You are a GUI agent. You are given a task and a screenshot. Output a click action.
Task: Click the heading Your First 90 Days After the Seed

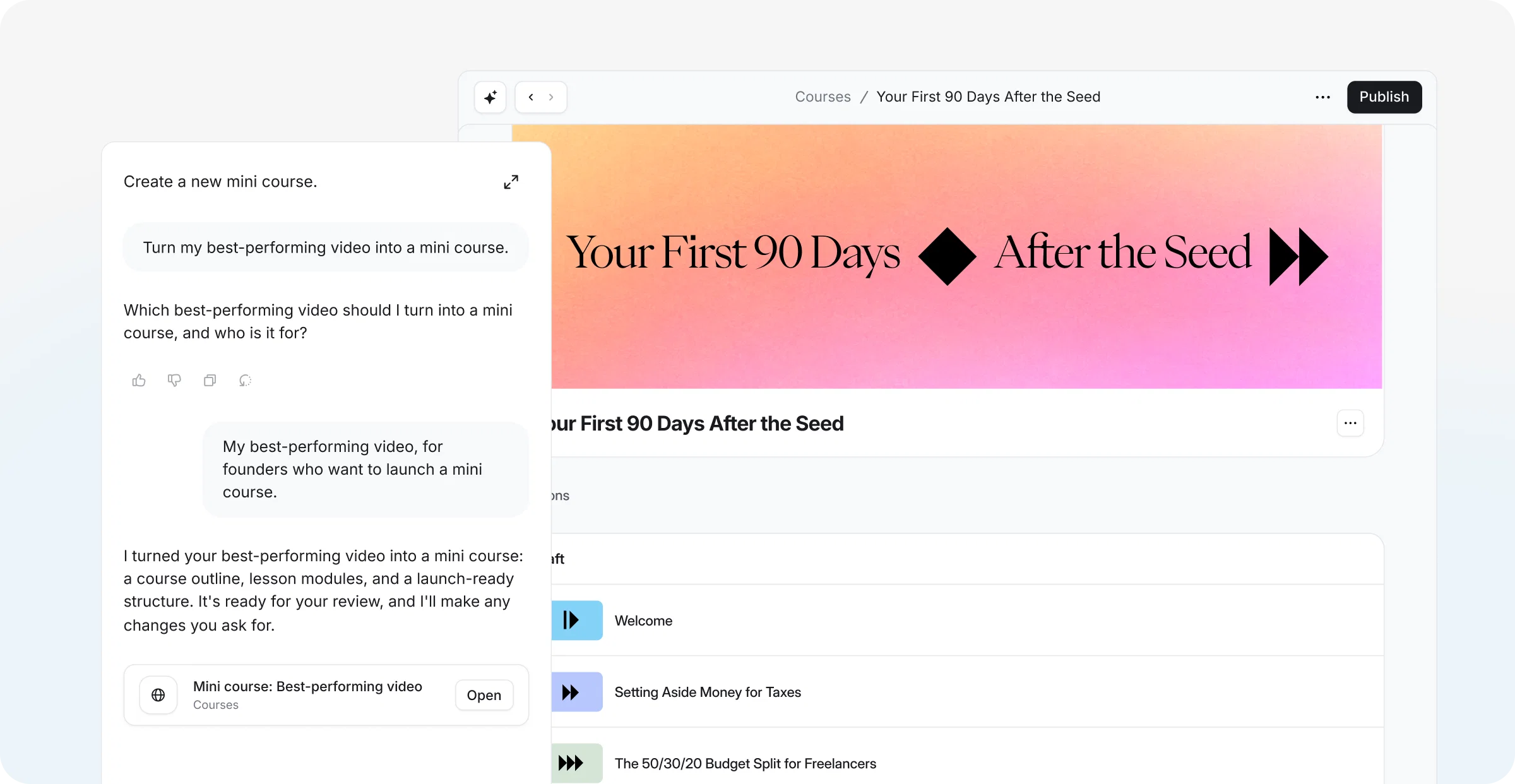coord(697,424)
